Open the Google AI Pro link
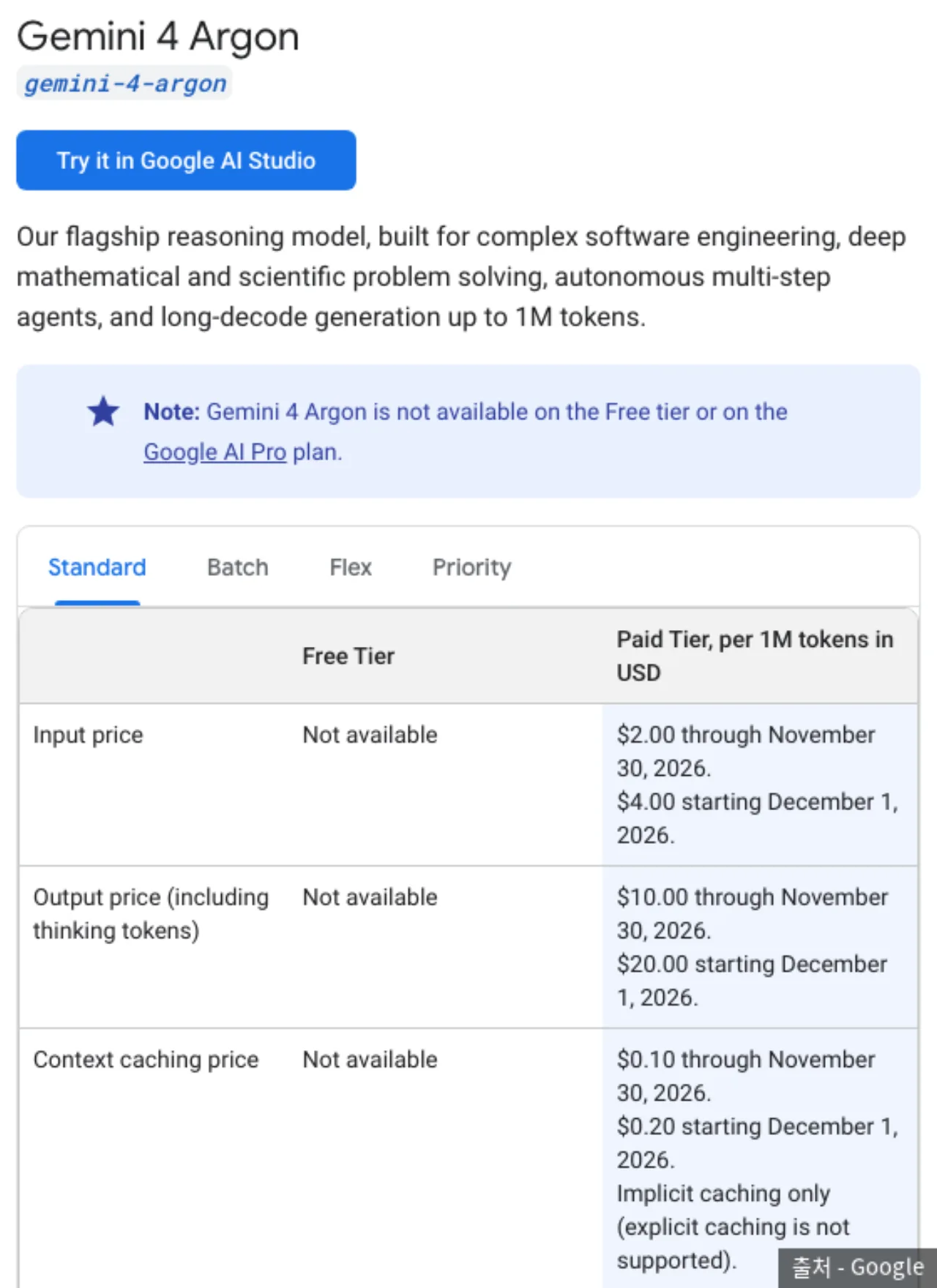 (x=214, y=452)
